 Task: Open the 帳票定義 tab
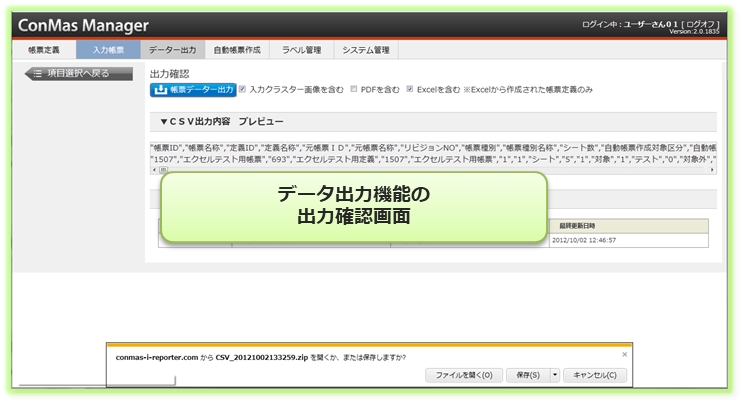(41, 49)
